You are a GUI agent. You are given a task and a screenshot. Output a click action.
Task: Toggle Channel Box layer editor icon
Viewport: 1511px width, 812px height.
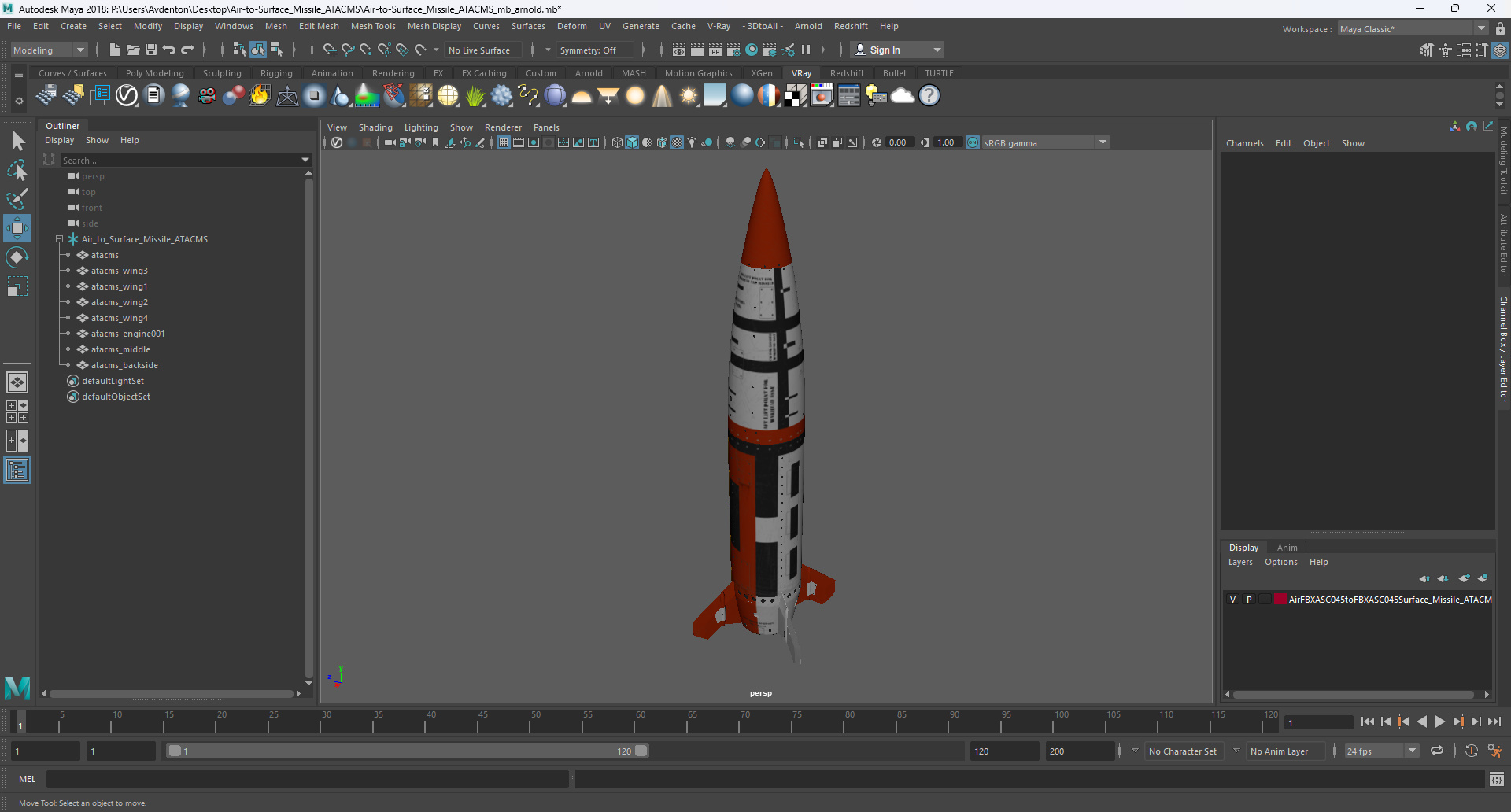1500,50
